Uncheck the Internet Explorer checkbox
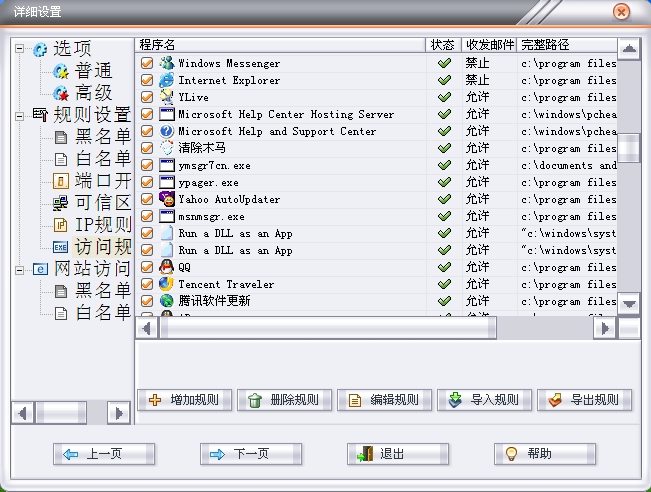 point(147,80)
